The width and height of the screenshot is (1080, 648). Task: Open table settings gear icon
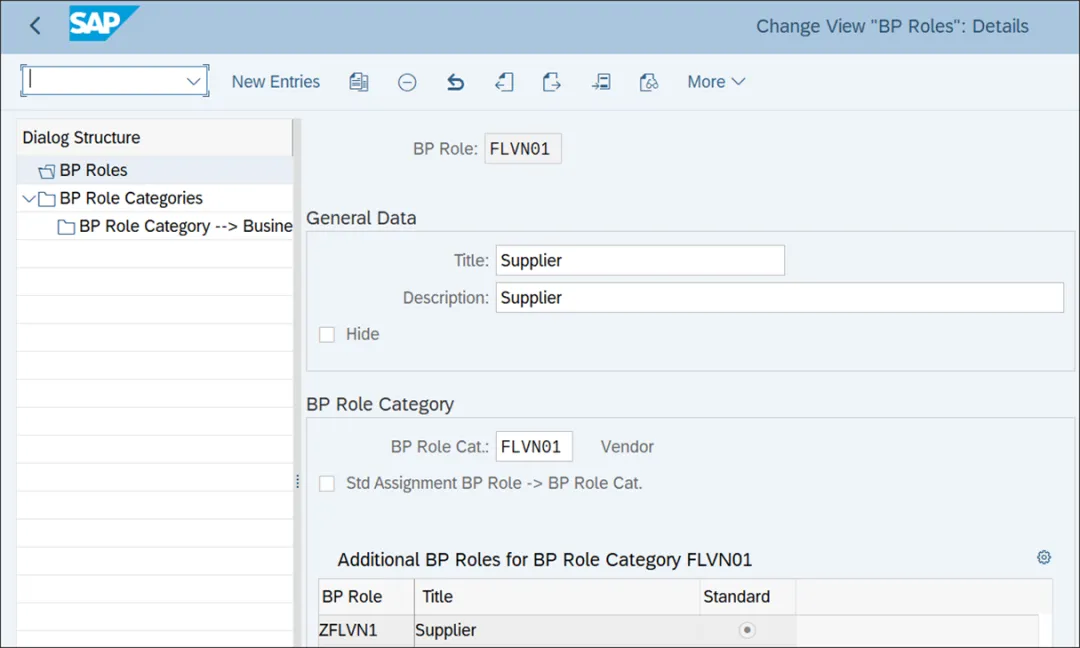(1044, 557)
